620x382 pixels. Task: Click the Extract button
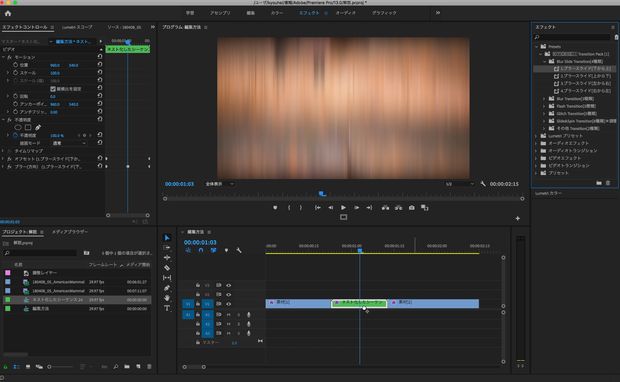[398, 208]
